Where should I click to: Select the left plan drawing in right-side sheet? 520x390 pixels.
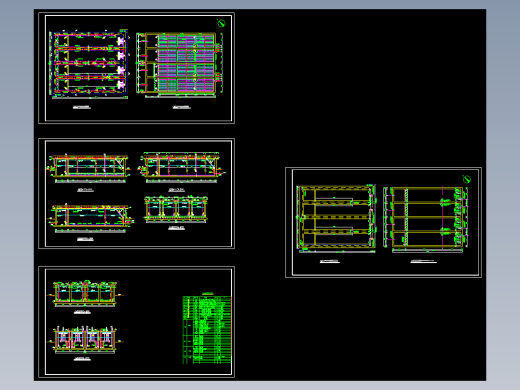tap(336, 218)
